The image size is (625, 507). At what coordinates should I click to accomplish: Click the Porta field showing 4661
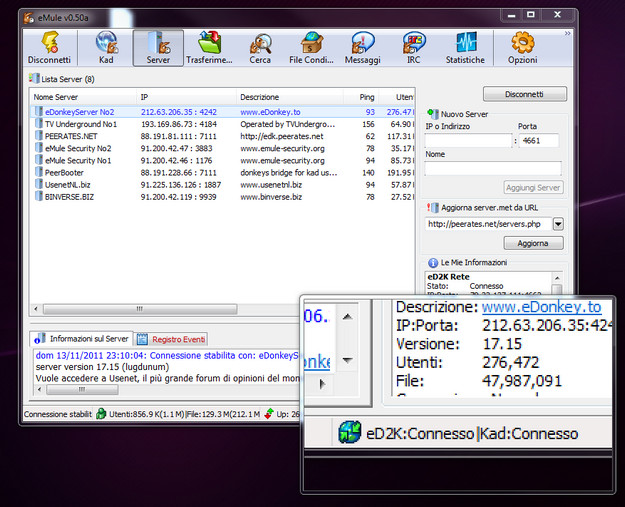(539, 141)
